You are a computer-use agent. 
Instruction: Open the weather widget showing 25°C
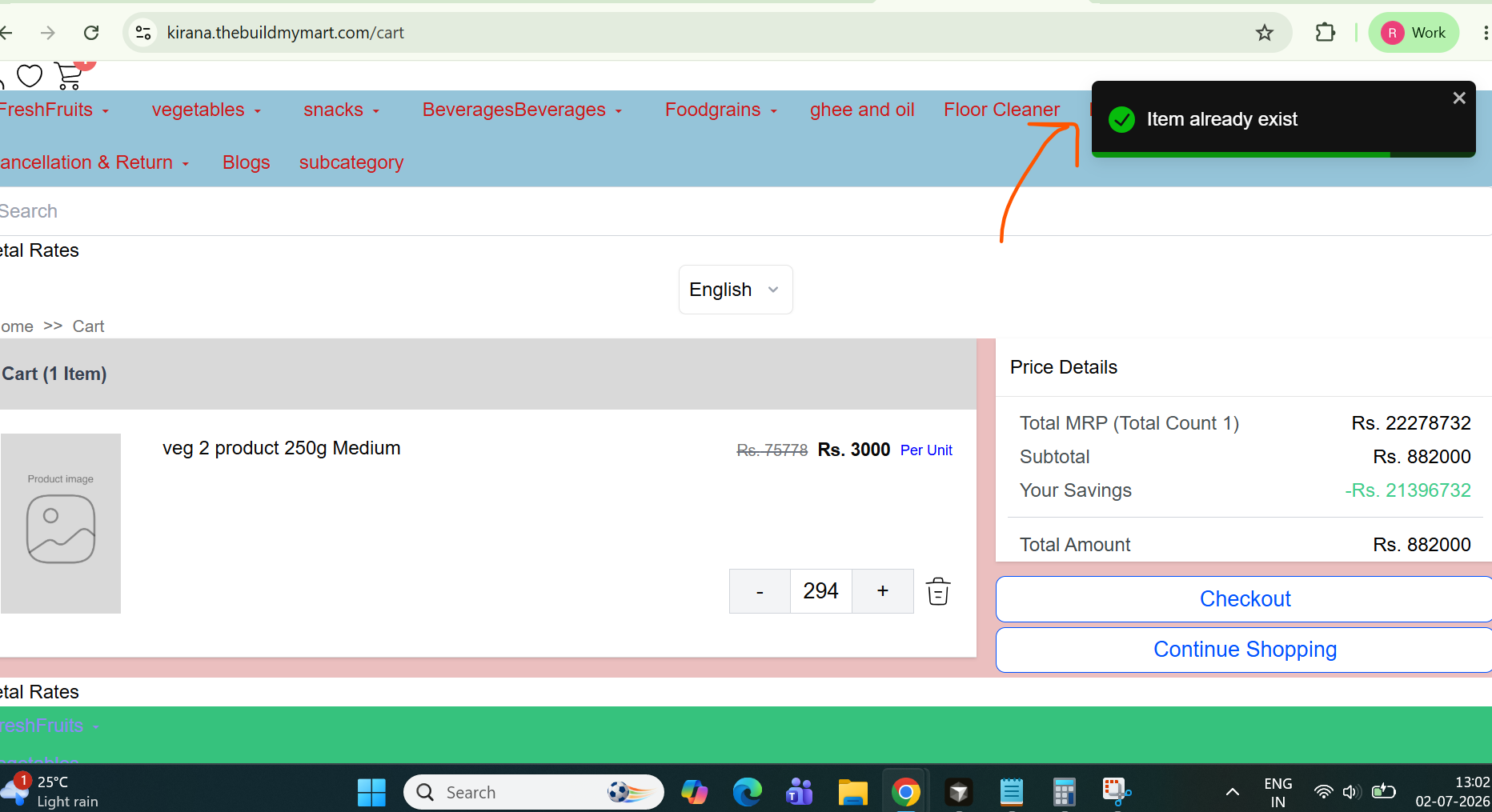[x=51, y=791]
